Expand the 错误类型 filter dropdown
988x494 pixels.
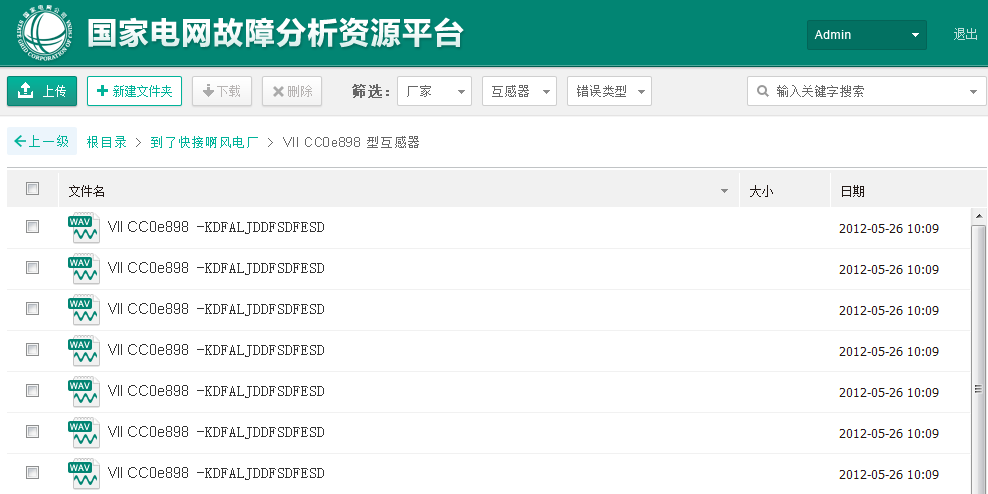coord(609,91)
